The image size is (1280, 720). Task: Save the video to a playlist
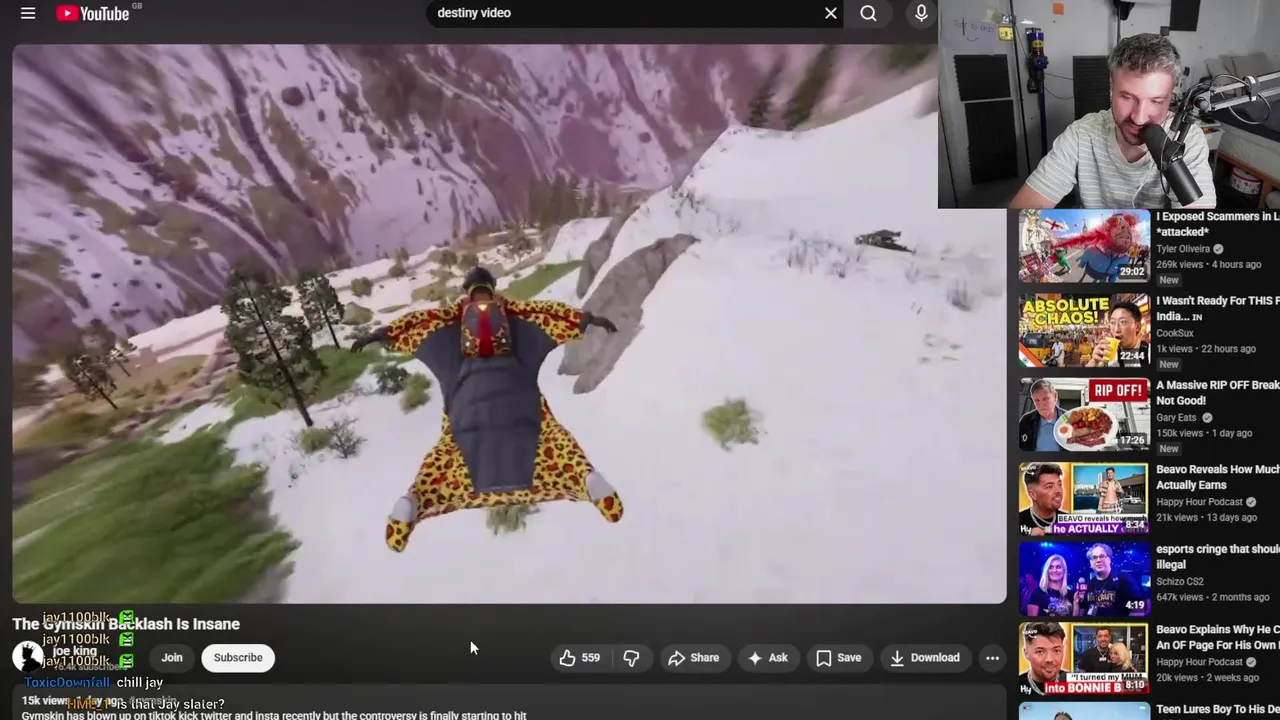pos(838,657)
